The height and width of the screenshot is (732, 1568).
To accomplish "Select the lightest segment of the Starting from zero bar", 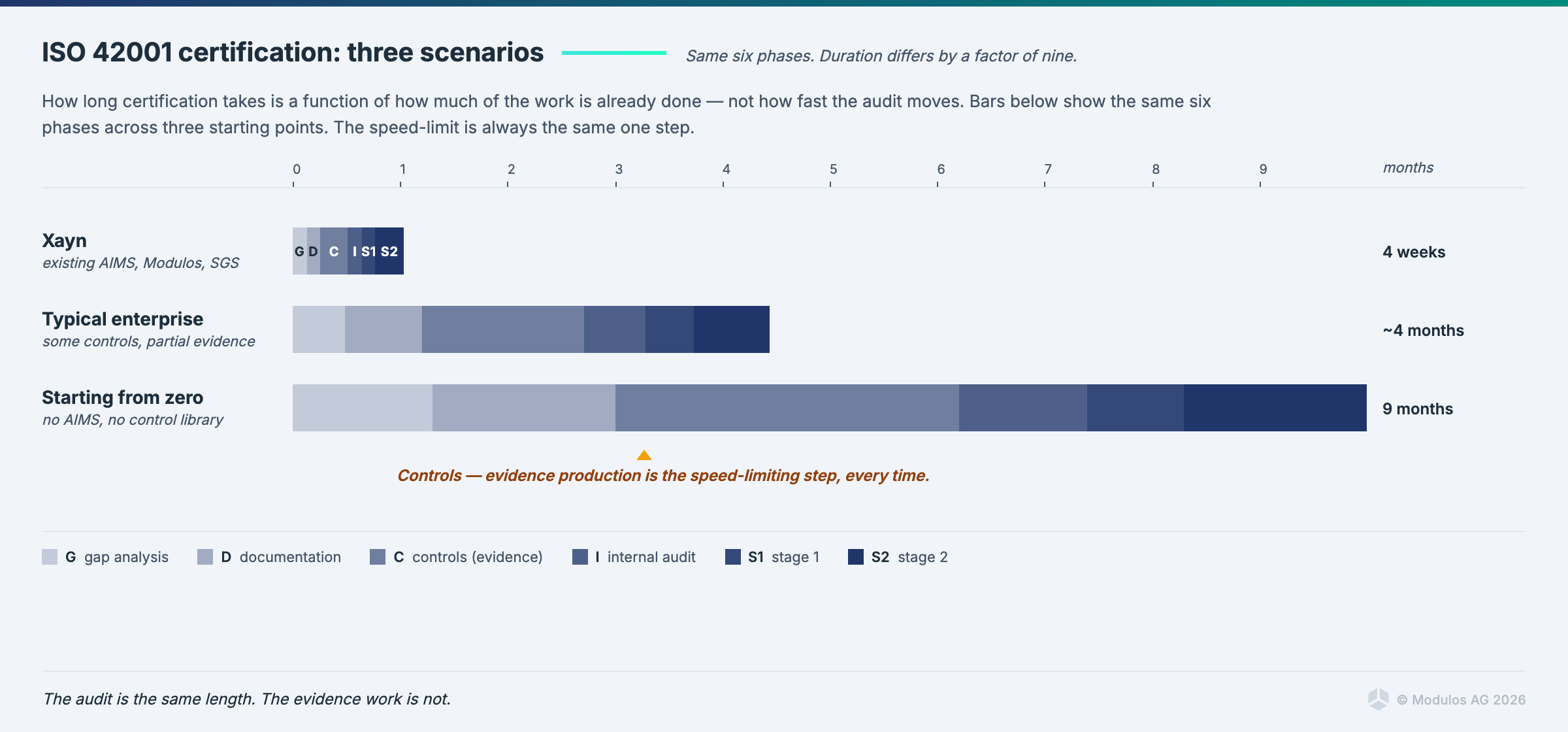I will point(363,408).
